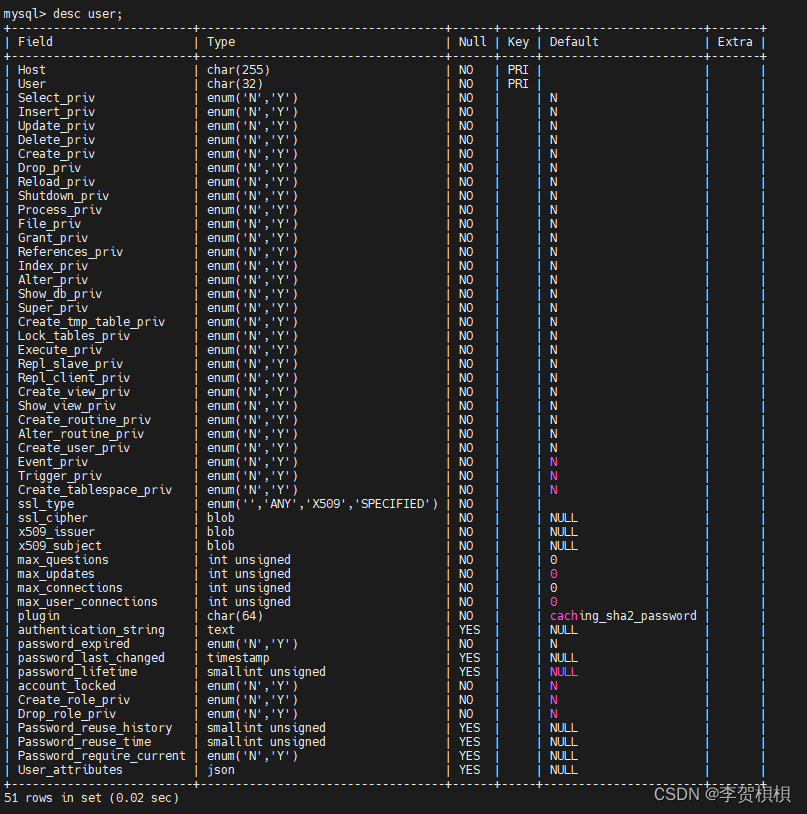807x814 pixels.
Task: Select the max_user_connections field name
Action: click(88, 603)
